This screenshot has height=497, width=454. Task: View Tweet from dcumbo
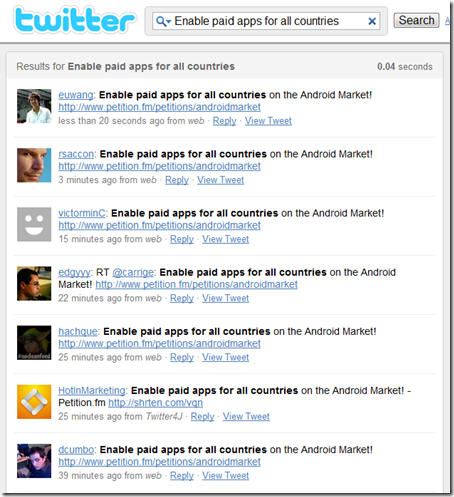[225, 476]
